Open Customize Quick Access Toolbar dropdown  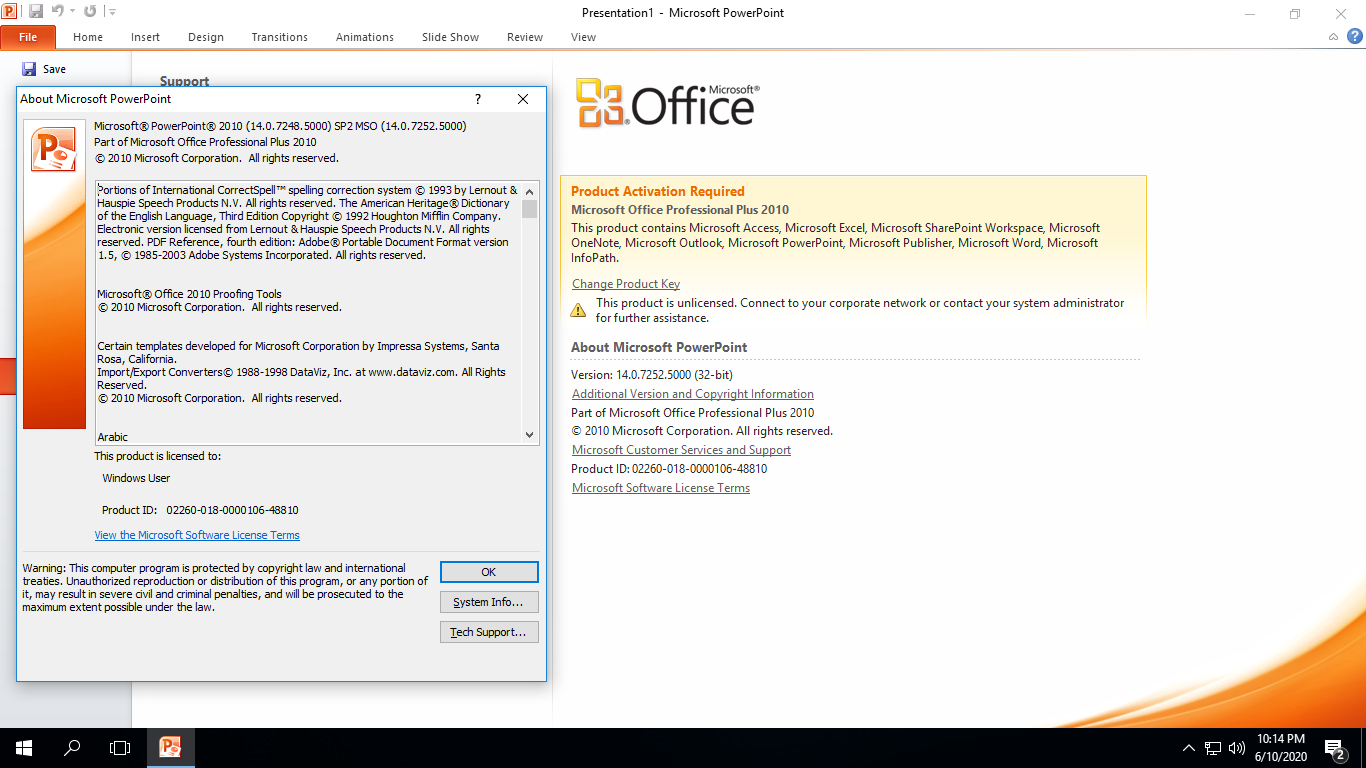(111, 11)
